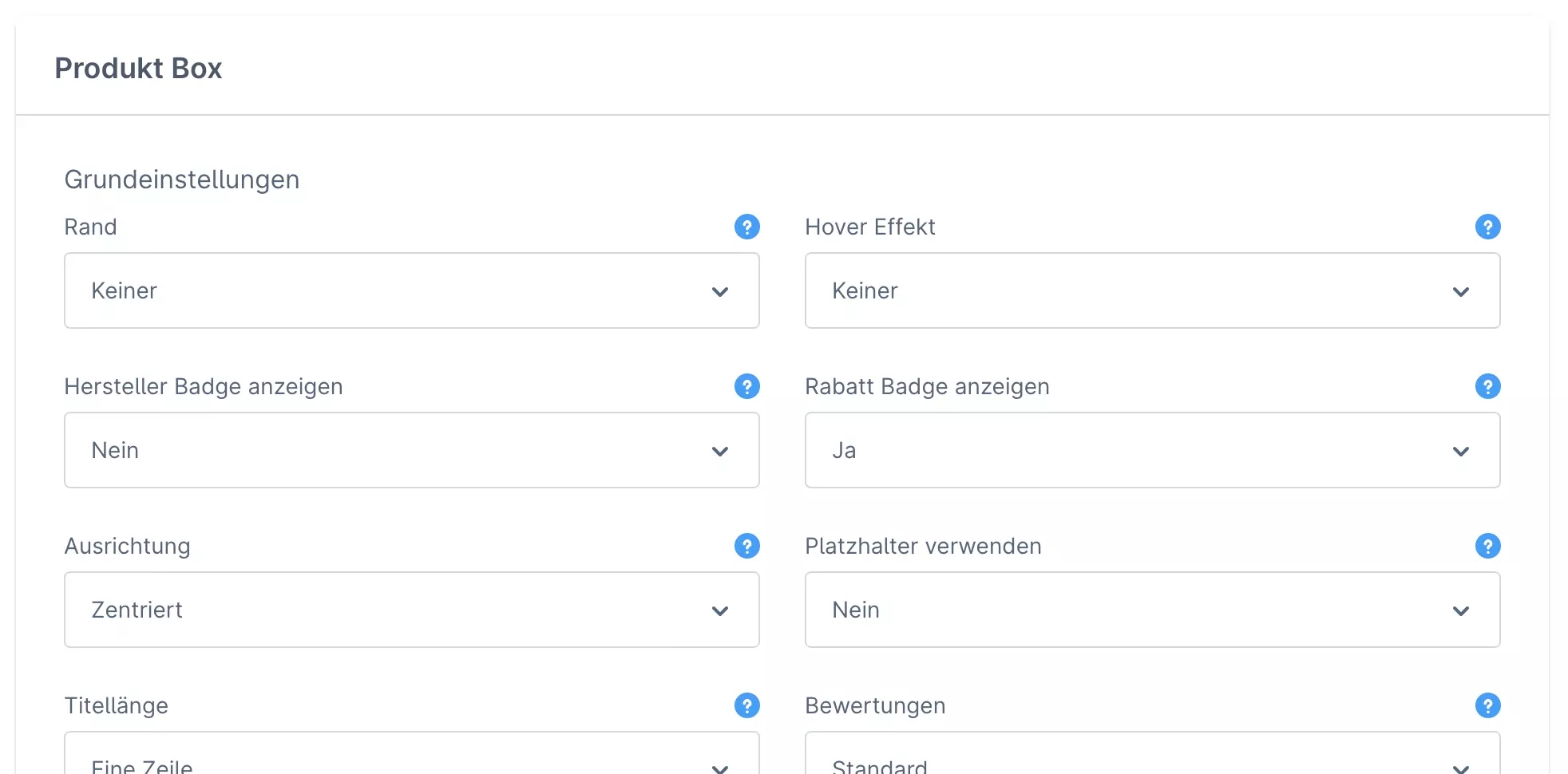Show help for Hersteller Badge anzeigen
Viewport: 1568px width, 774px height.
pos(746,386)
